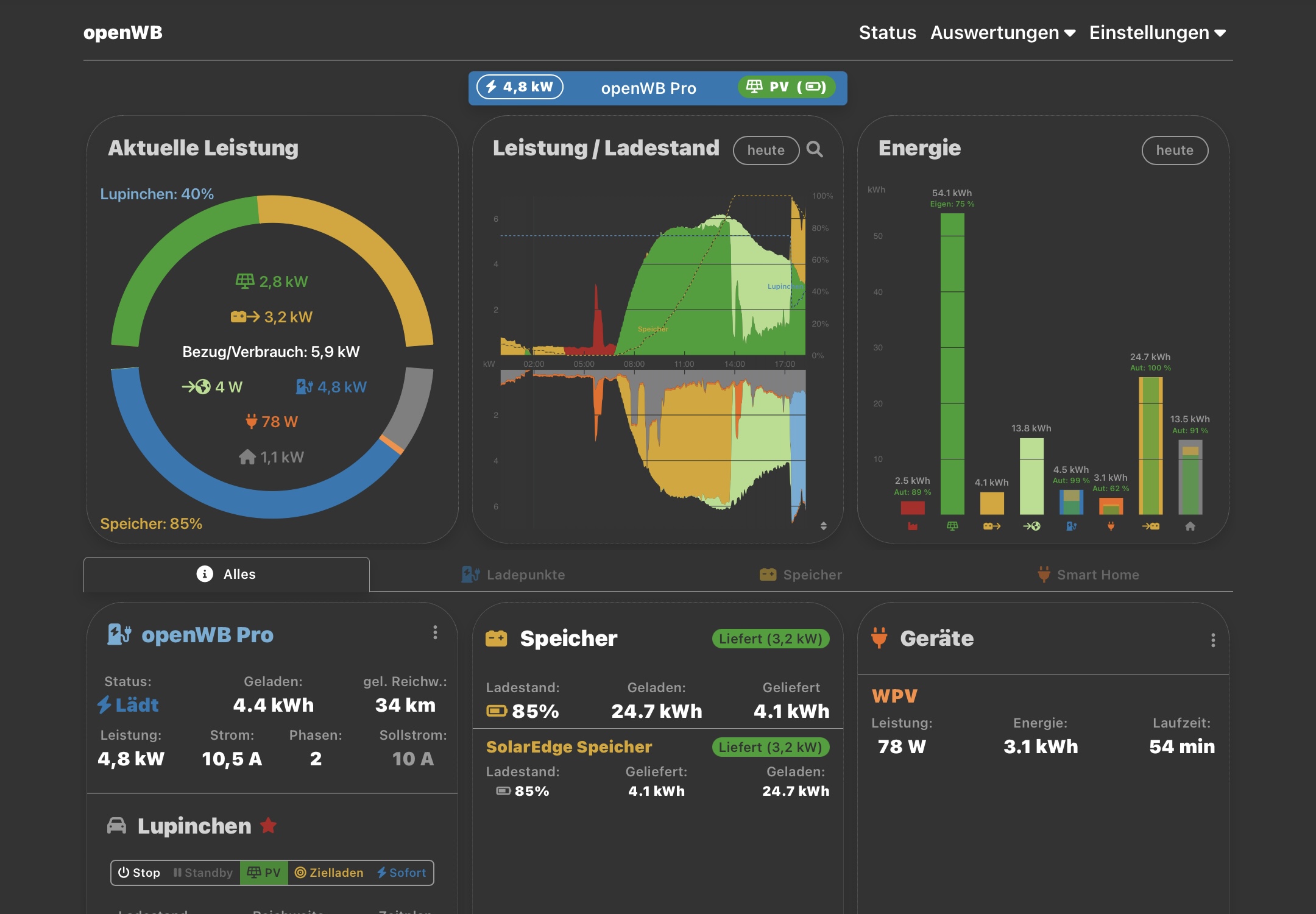
Task: Click the car icon next to Lupinchen
Action: (116, 826)
